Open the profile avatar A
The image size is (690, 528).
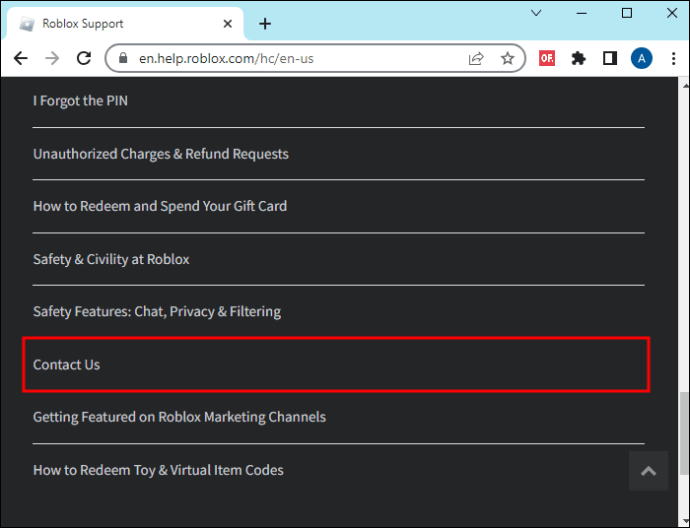(642, 58)
